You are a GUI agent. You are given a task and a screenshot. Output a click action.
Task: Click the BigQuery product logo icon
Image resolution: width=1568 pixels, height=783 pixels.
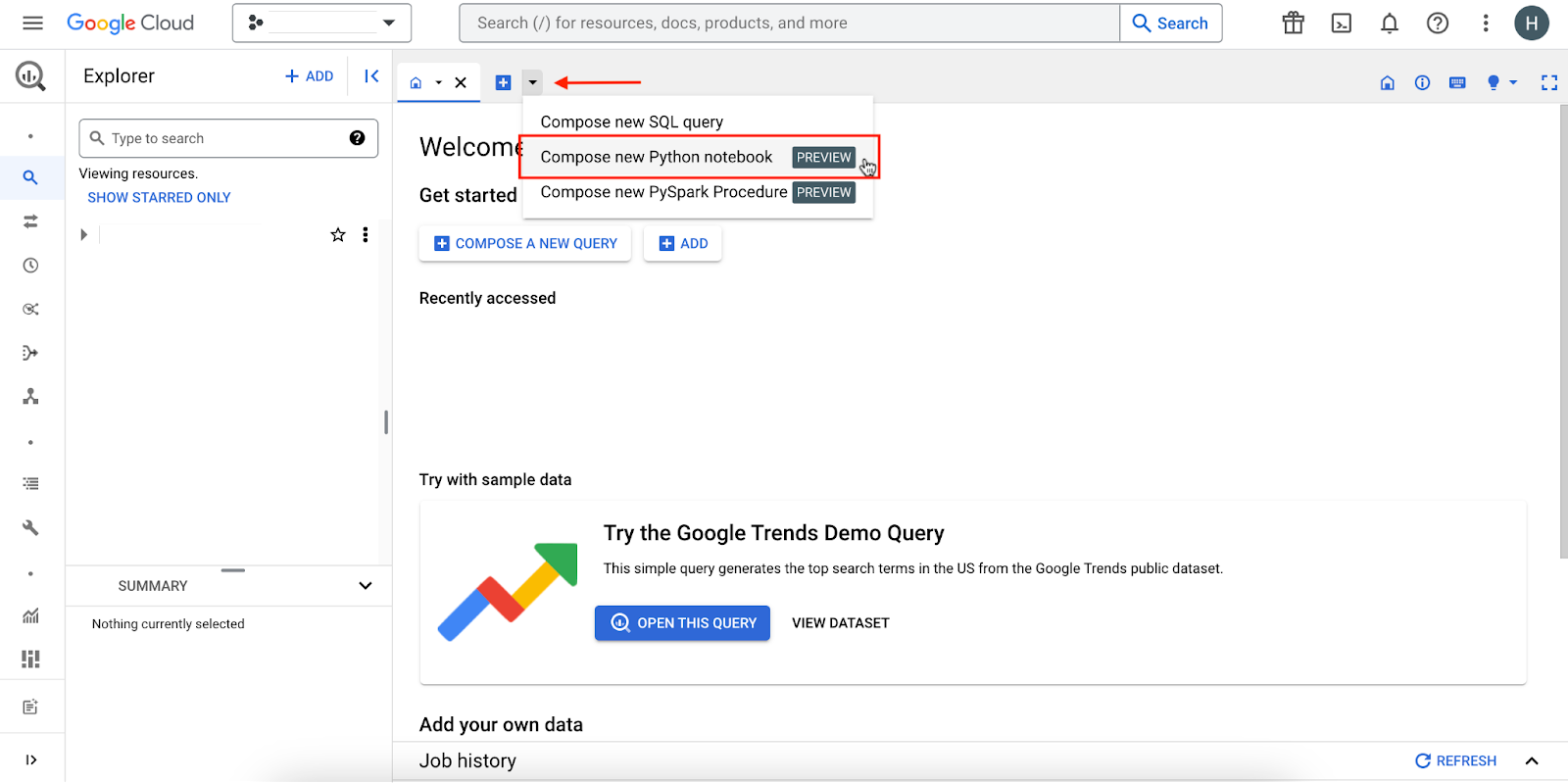[30, 75]
